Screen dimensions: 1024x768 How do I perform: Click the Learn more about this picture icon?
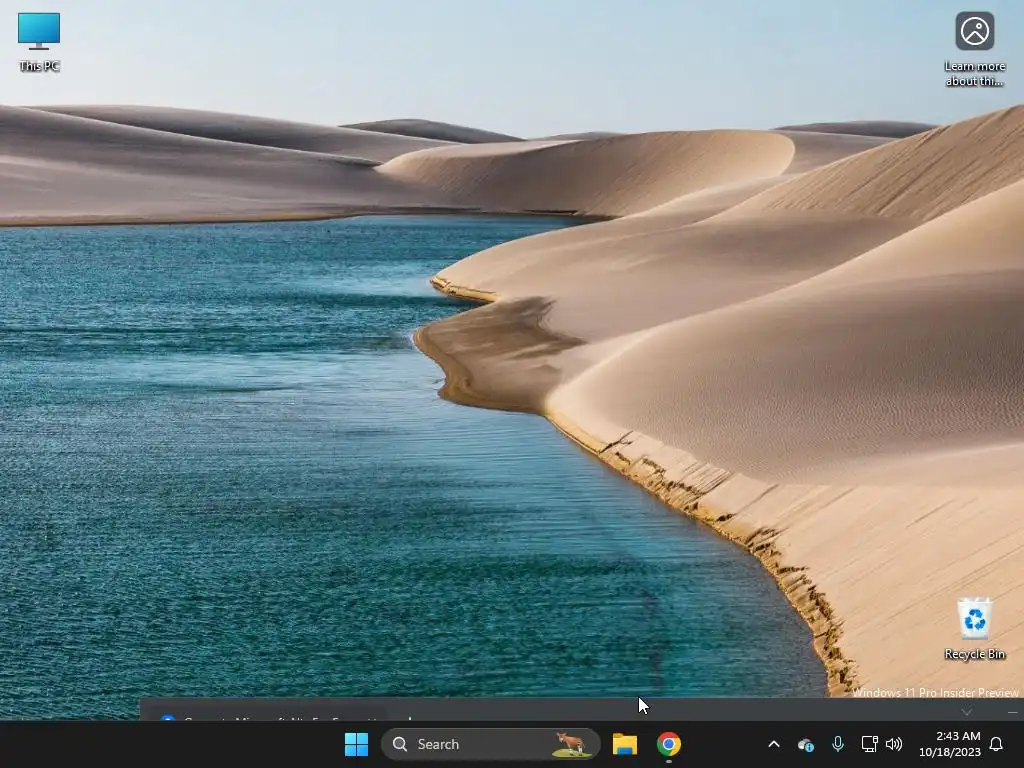point(974,48)
